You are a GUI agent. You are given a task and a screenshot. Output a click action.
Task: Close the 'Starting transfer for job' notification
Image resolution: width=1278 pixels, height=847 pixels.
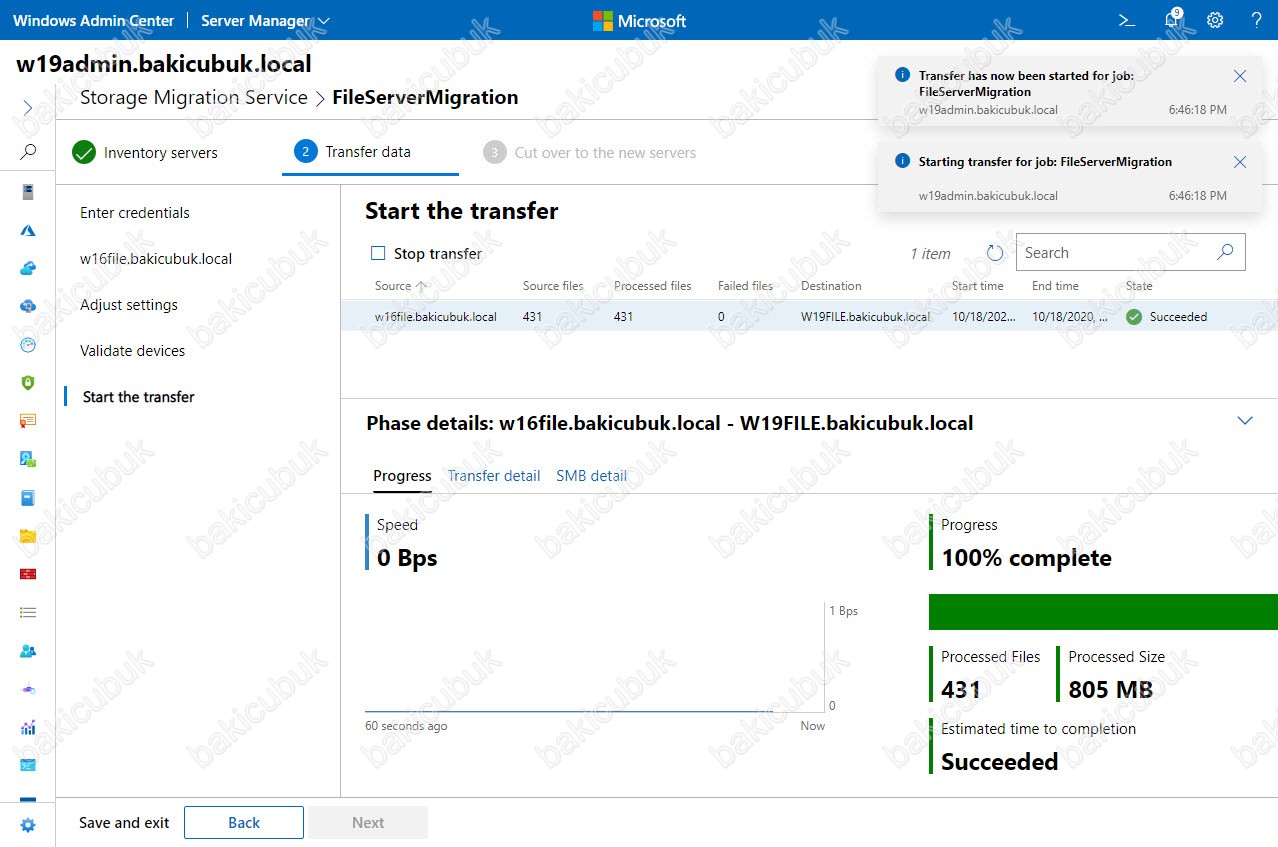(x=1240, y=162)
